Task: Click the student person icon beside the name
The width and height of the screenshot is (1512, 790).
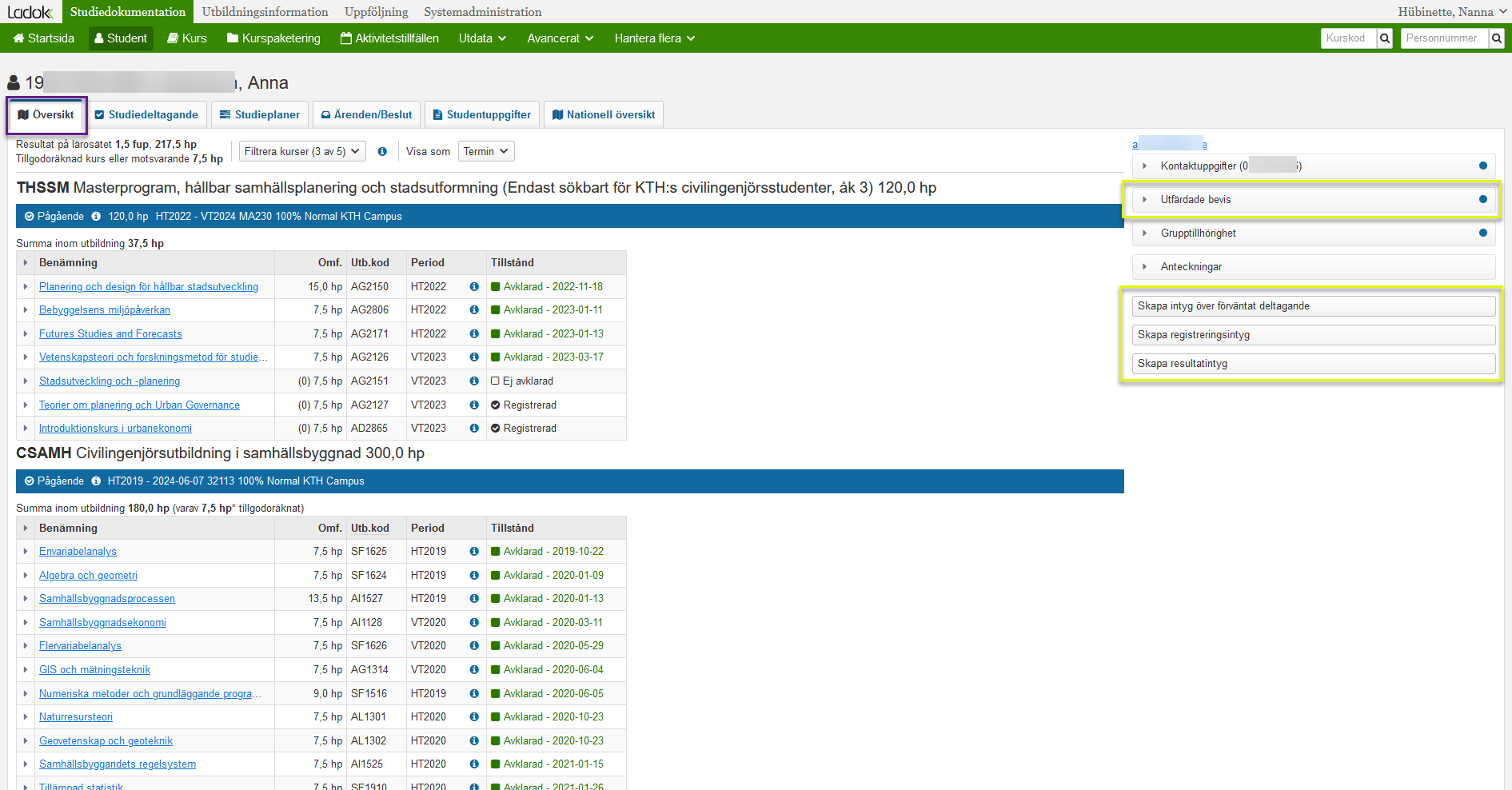Action: pyautogui.click(x=14, y=82)
